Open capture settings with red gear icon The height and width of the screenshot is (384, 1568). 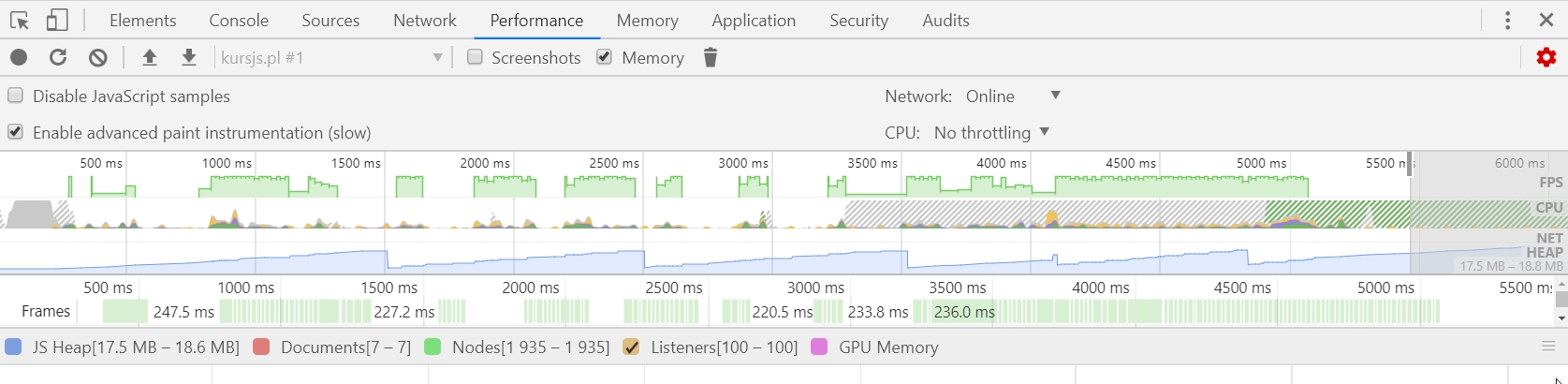click(1546, 57)
